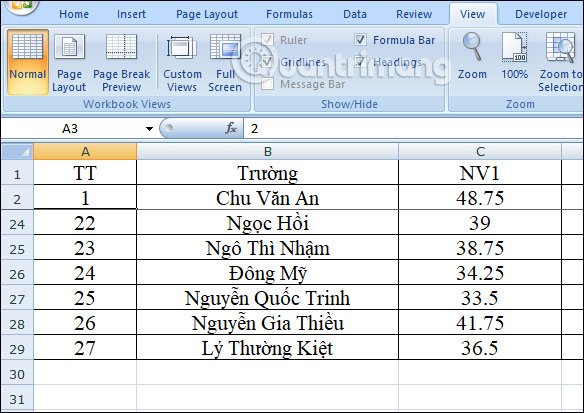Toggle the Headings checkbox

pyautogui.click(x=360, y=62)
